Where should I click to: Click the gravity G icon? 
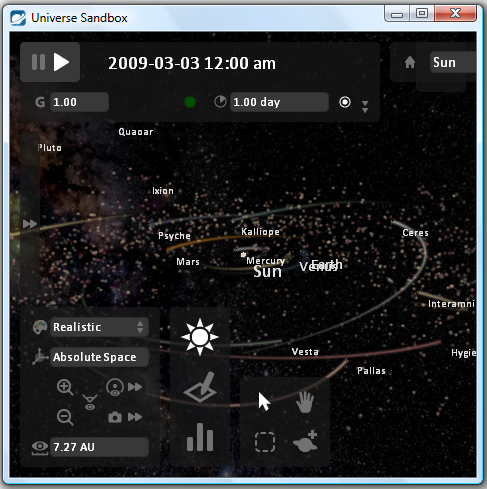[40, 102]
